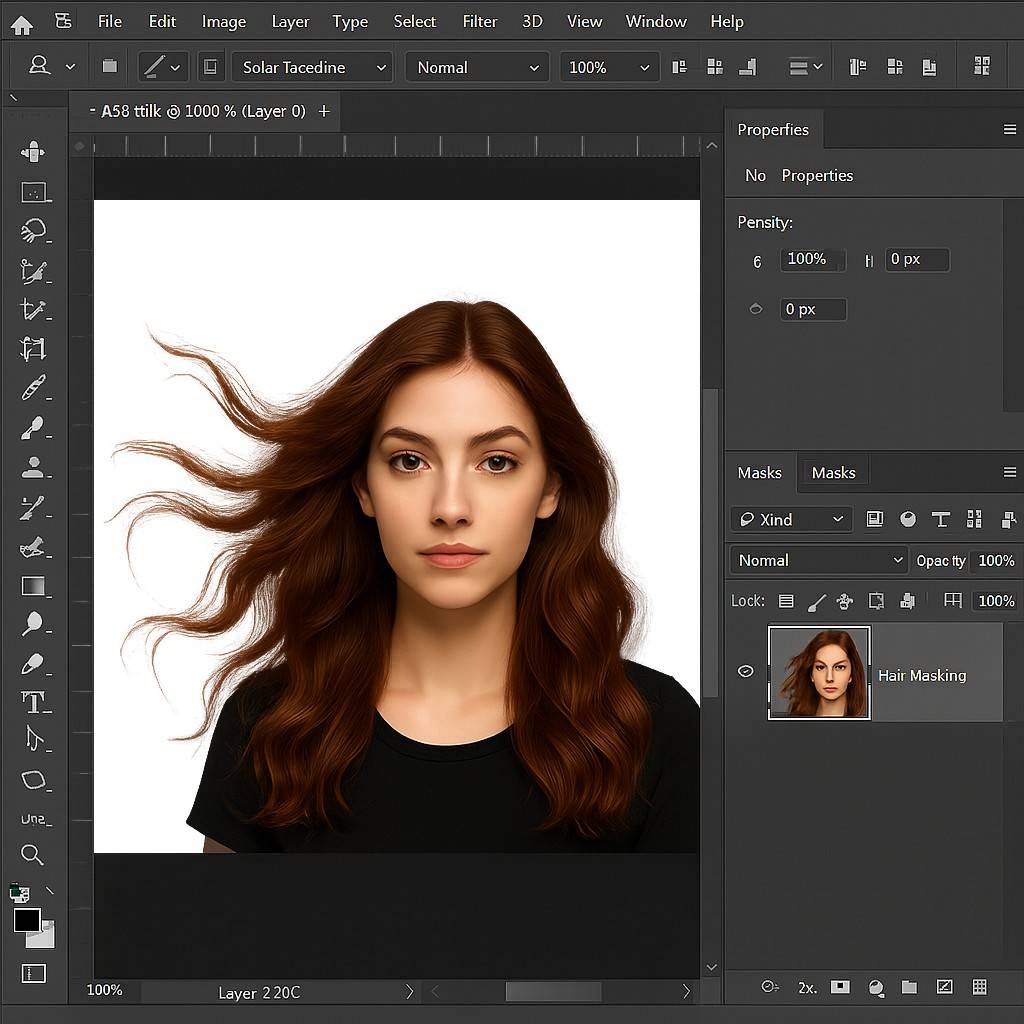Image resolution: width=1024 pixels, height=1024 pixels.
Task: Expand the tool preset picker arrow
Action: tap(71, 67)
